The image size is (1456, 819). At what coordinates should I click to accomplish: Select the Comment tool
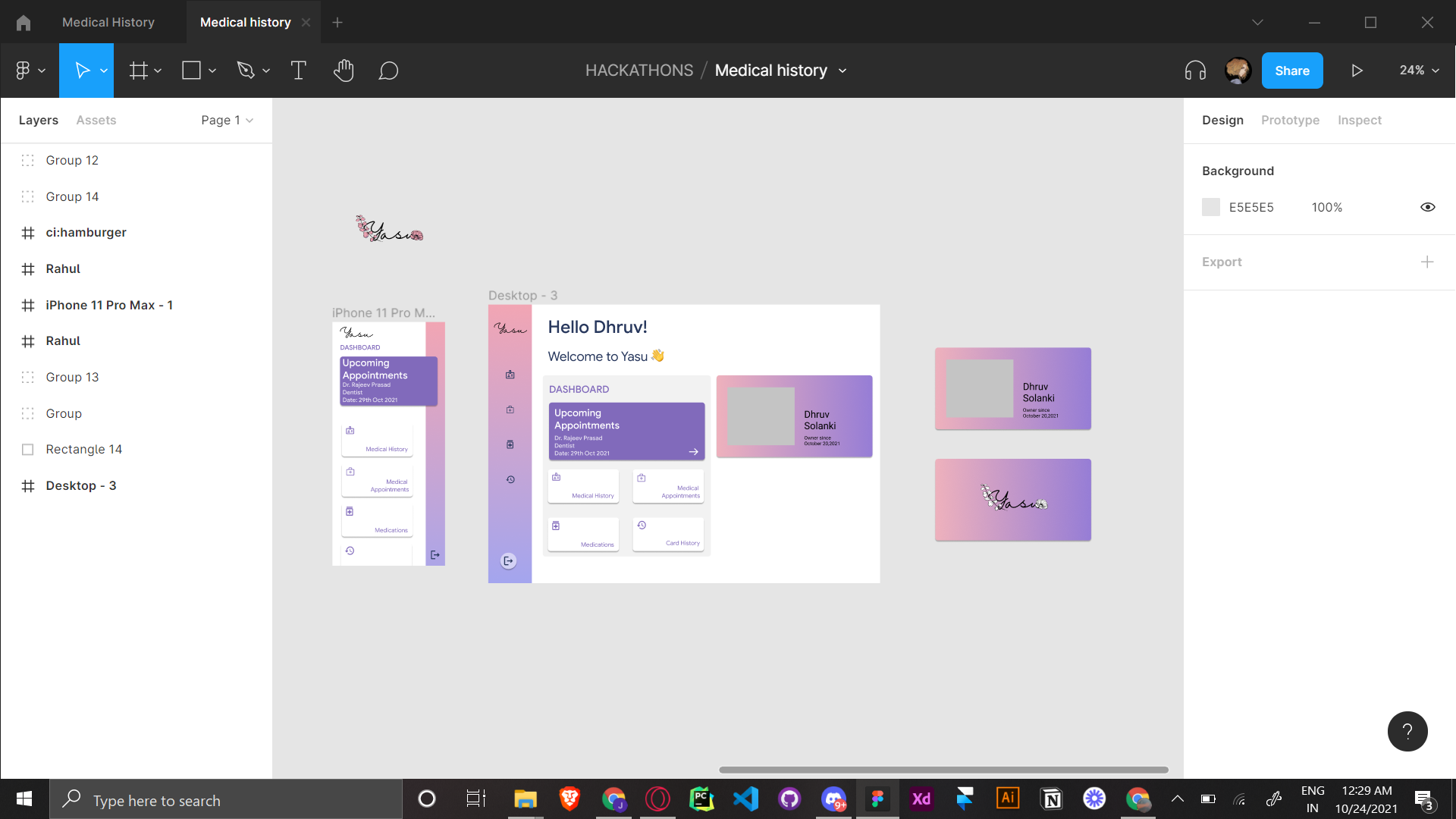click(x=388, y=71)
